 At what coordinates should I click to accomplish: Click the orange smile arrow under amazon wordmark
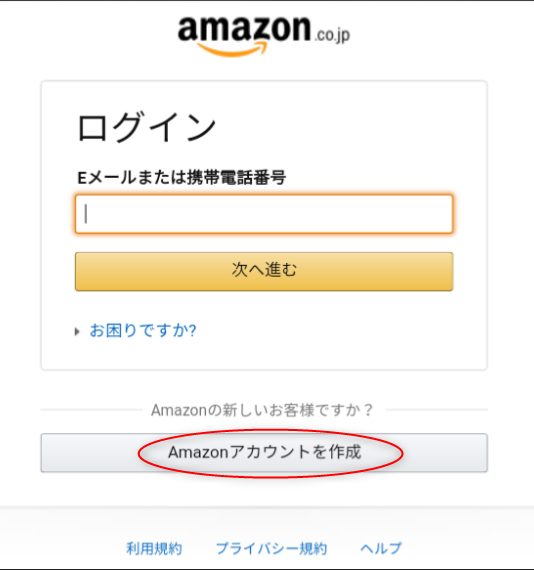[x=233, y=49]
